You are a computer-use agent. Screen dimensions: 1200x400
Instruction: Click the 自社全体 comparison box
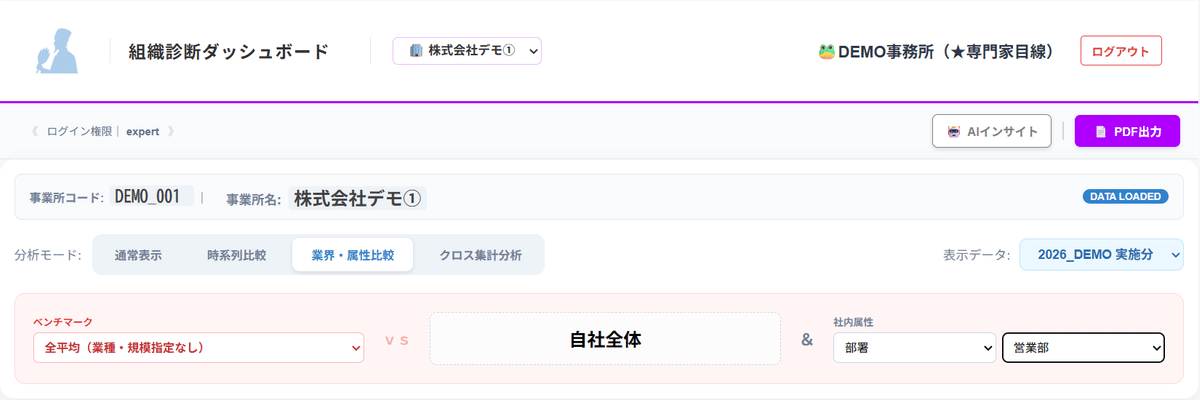click(x=604, y=339)
